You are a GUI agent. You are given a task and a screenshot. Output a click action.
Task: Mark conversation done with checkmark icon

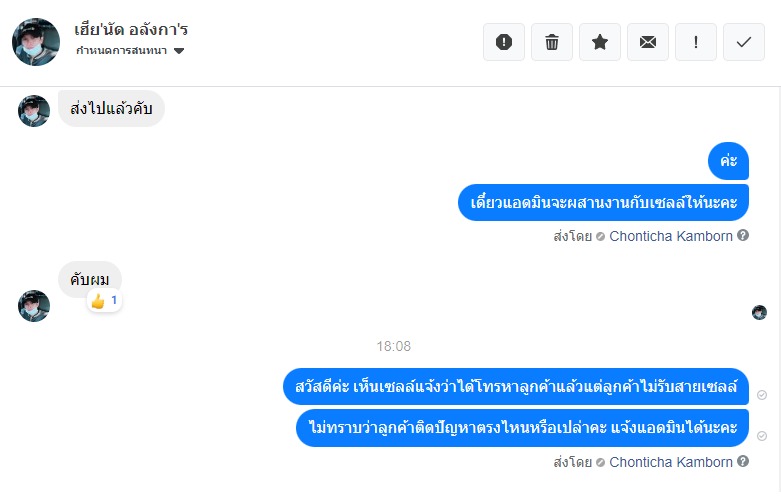coord(744,42)
